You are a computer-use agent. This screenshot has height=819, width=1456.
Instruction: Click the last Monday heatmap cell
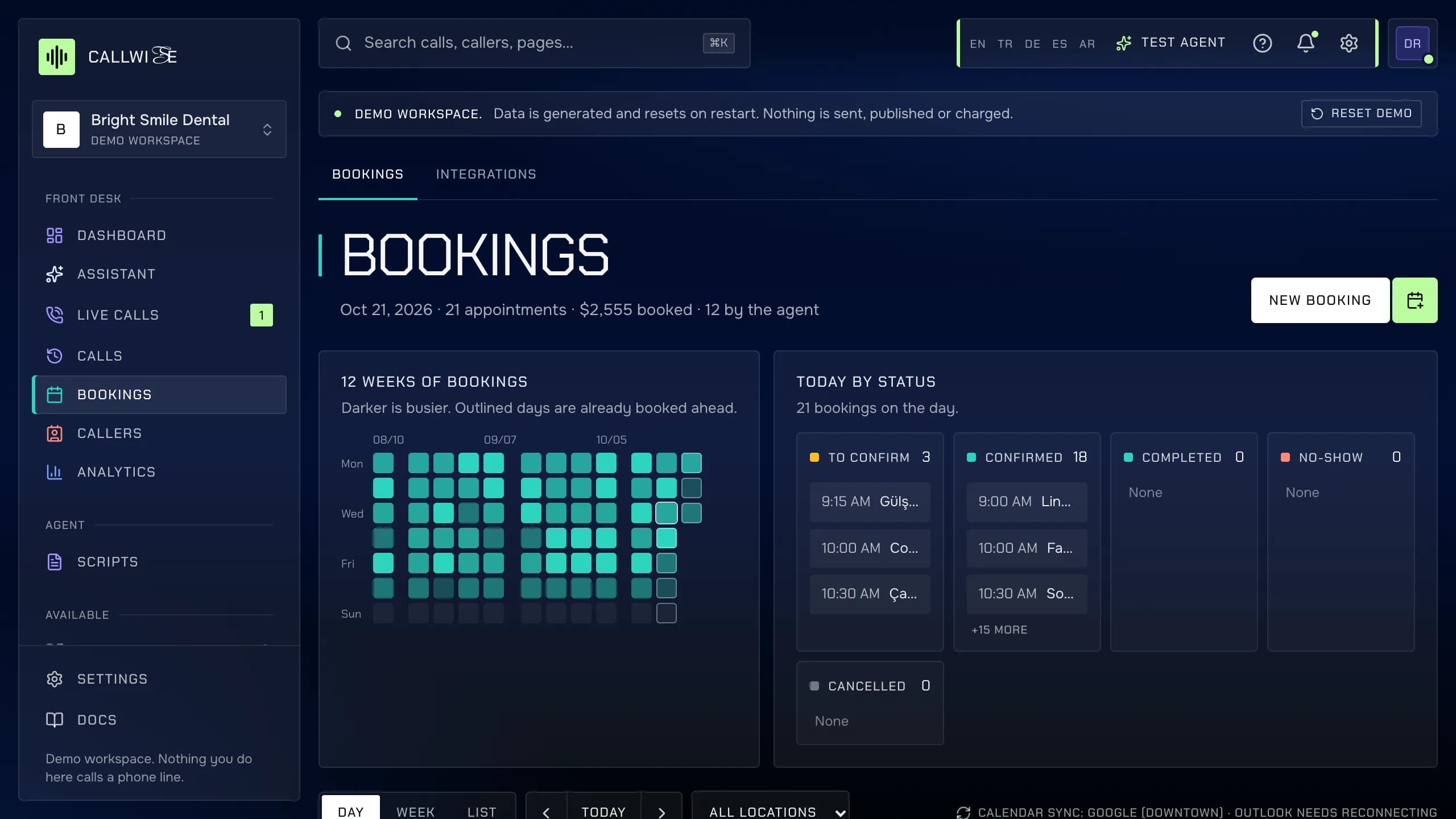click(692, 463)
